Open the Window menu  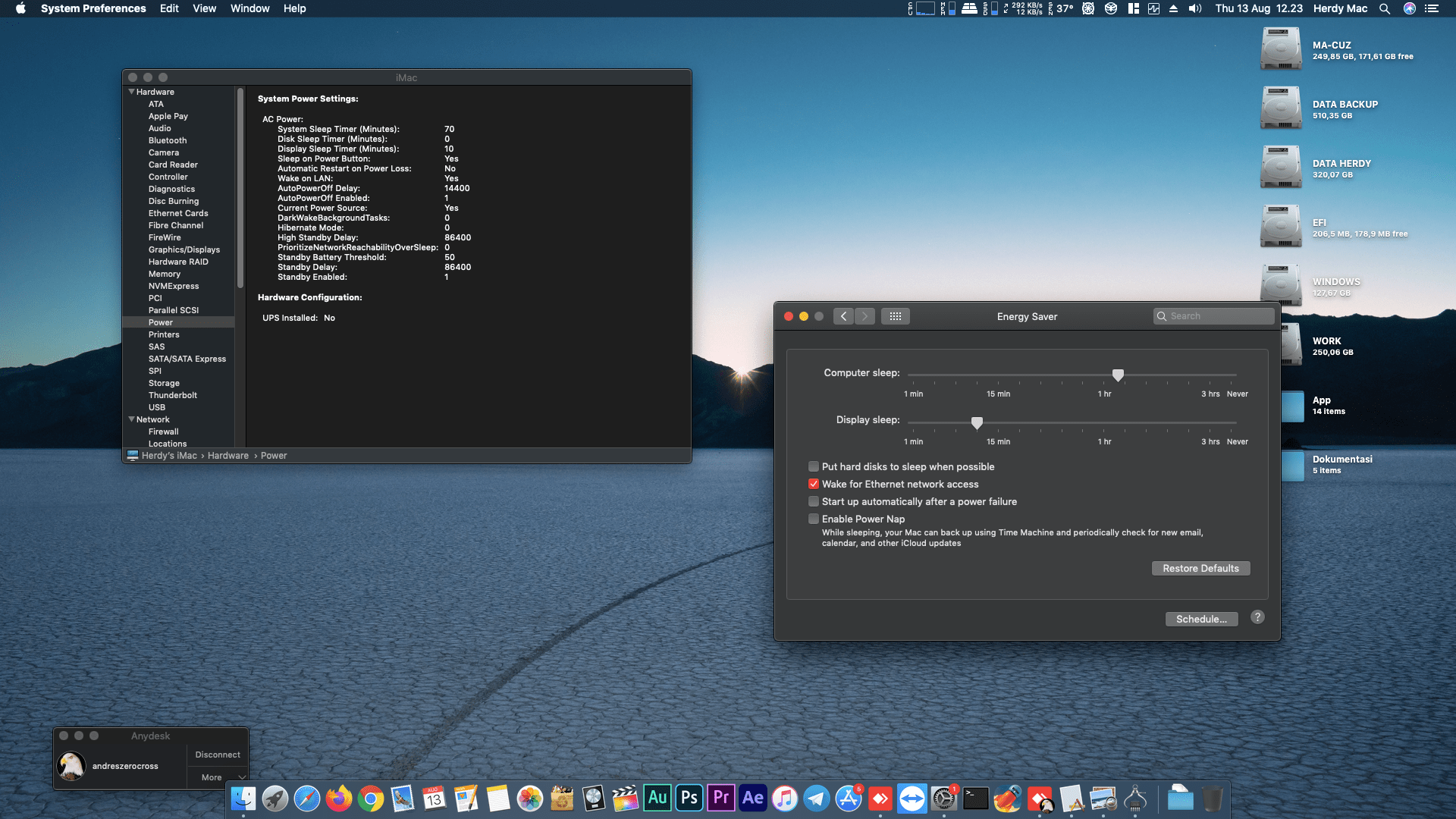(x=249, y=8)
